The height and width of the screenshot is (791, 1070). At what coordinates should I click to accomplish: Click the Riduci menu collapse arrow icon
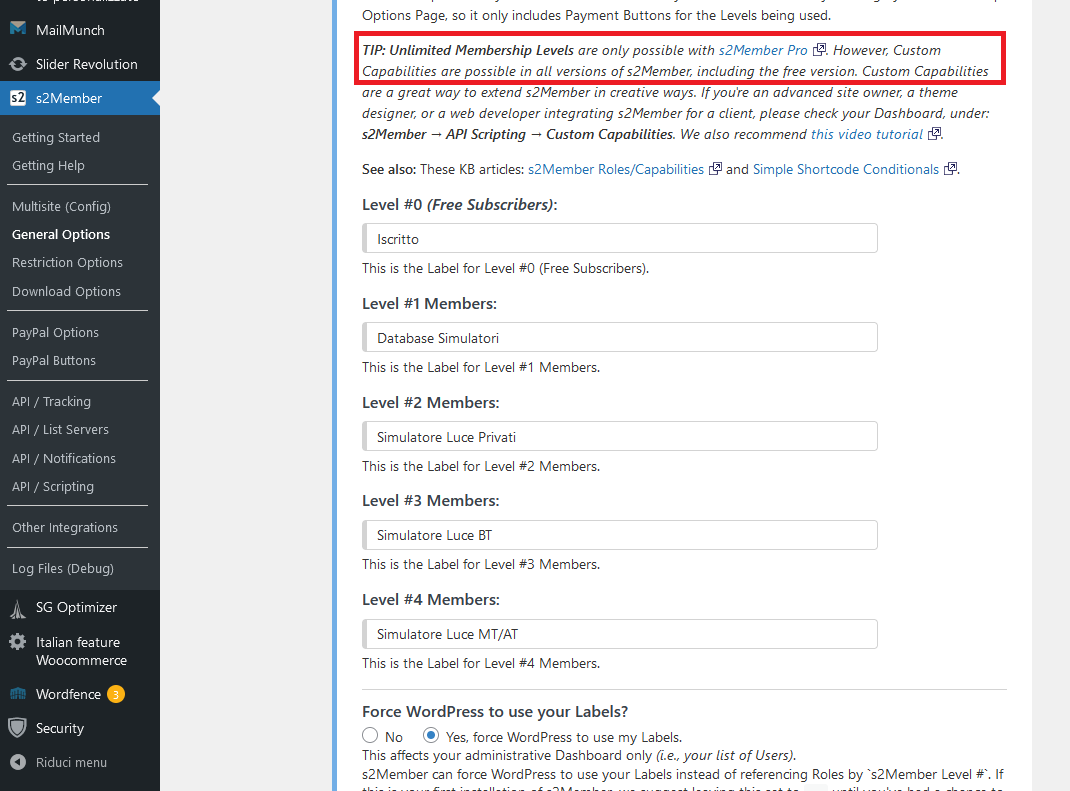pos(18,762)
